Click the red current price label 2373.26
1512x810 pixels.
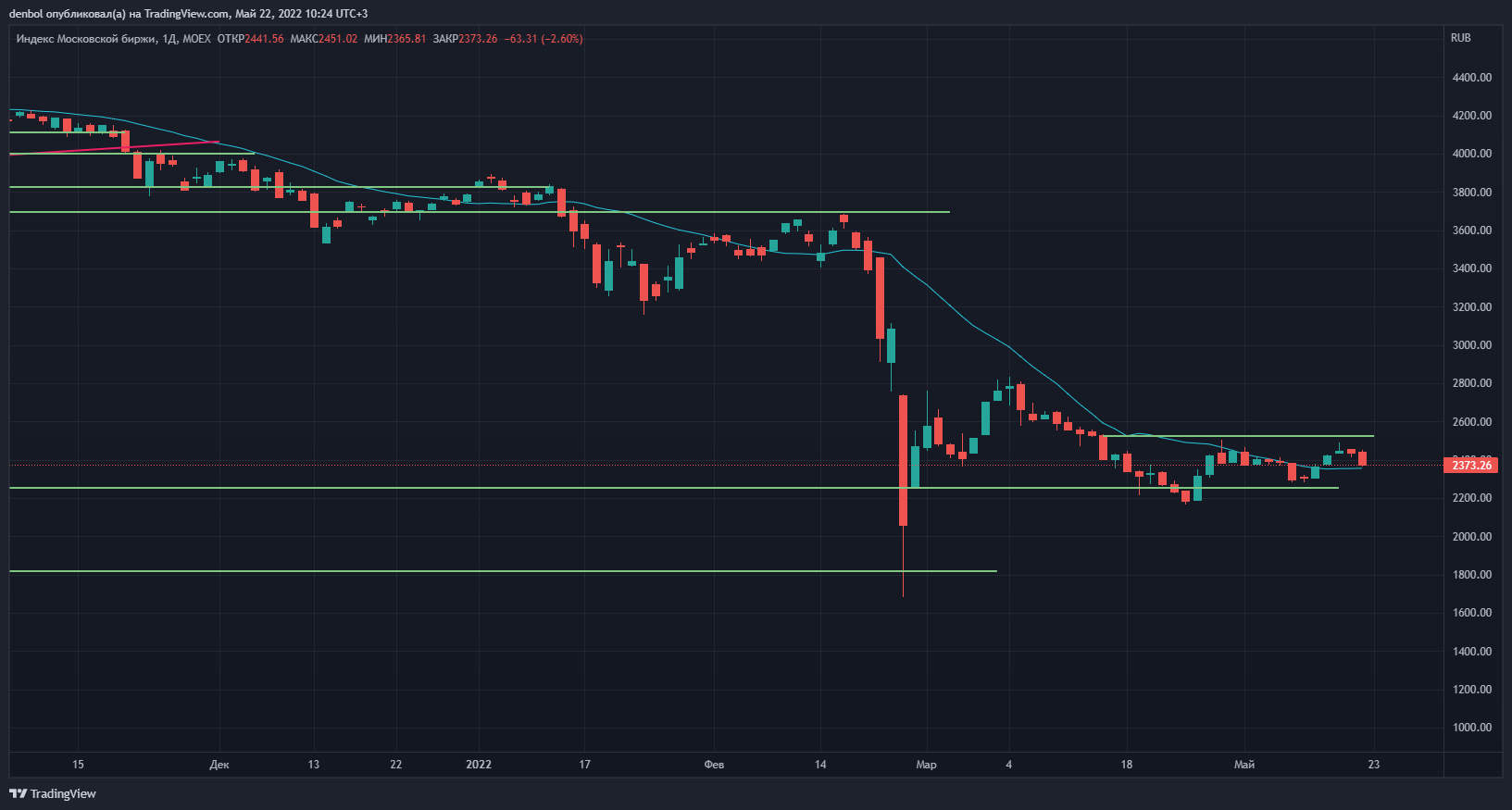[x=1470, y=465]
